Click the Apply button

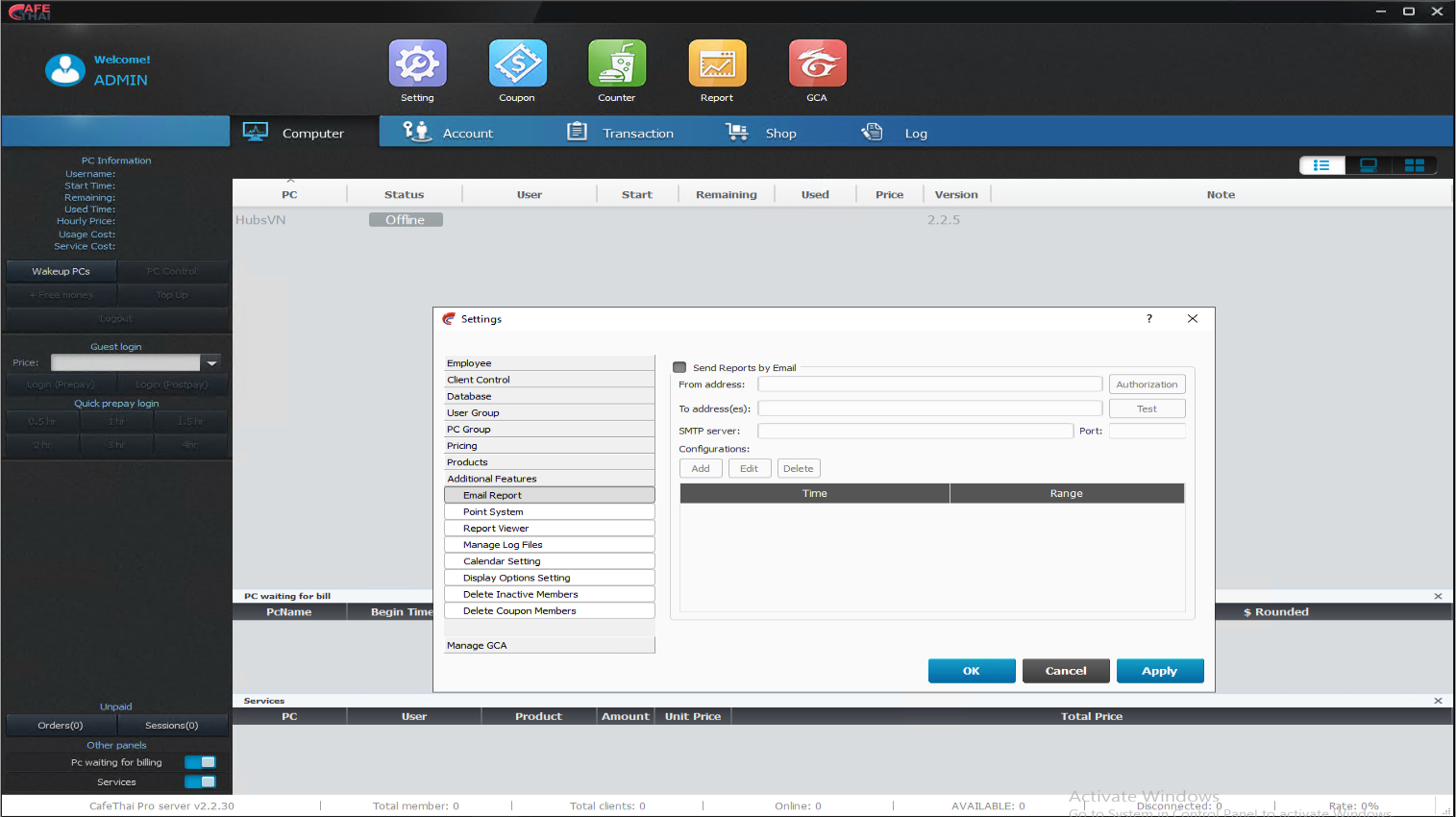click(1159, 671)
